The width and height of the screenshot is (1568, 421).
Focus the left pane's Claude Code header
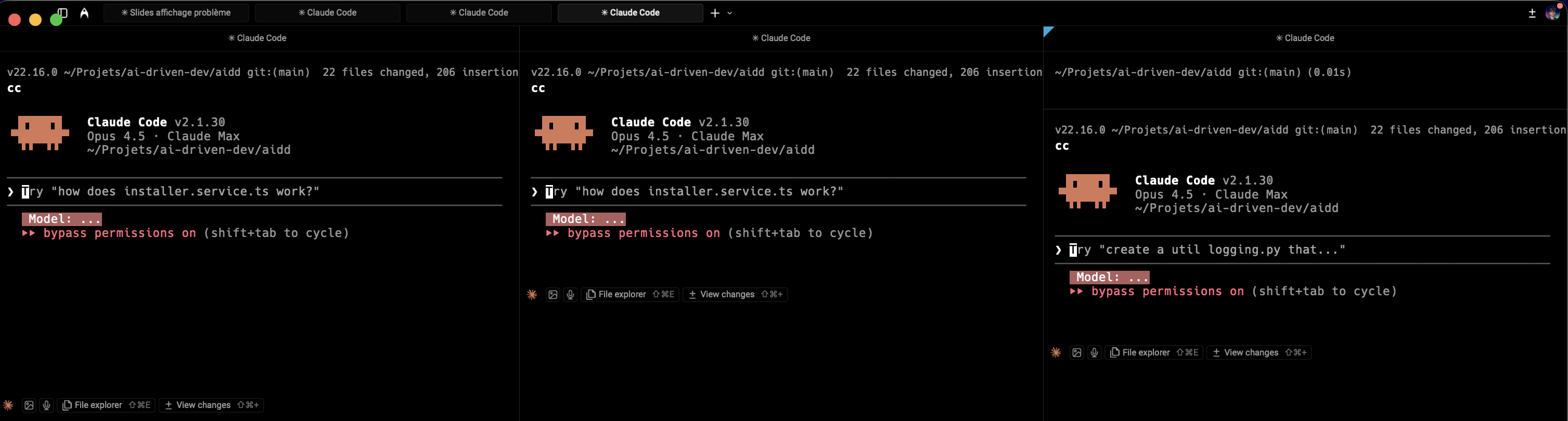(x=258, y=38)
